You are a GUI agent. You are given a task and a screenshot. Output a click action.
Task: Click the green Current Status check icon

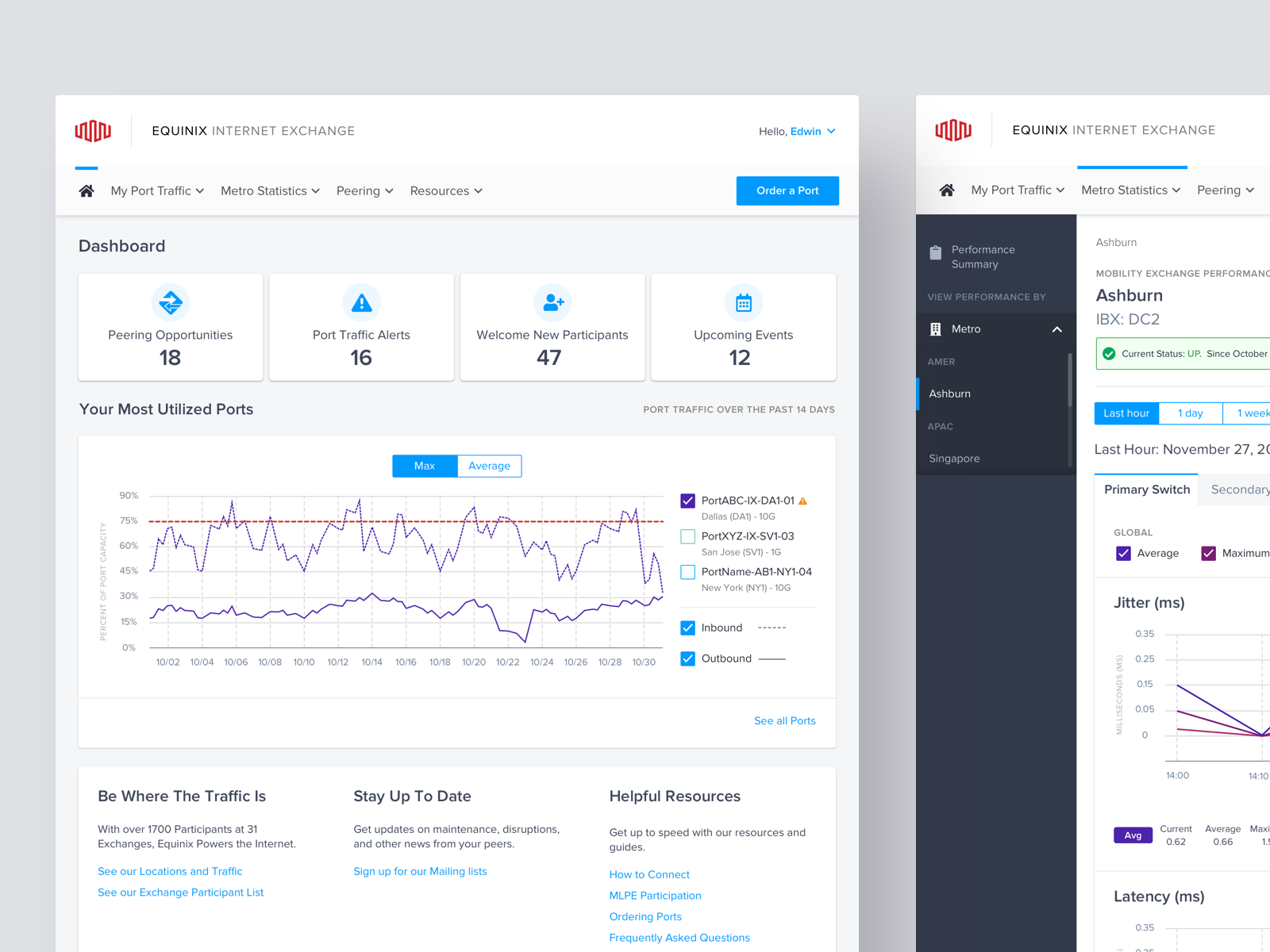1109,354
